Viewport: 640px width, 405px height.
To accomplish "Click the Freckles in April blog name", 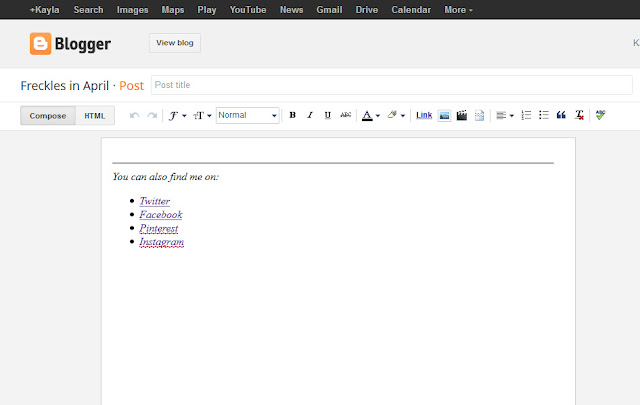I will tap(64, 86).
